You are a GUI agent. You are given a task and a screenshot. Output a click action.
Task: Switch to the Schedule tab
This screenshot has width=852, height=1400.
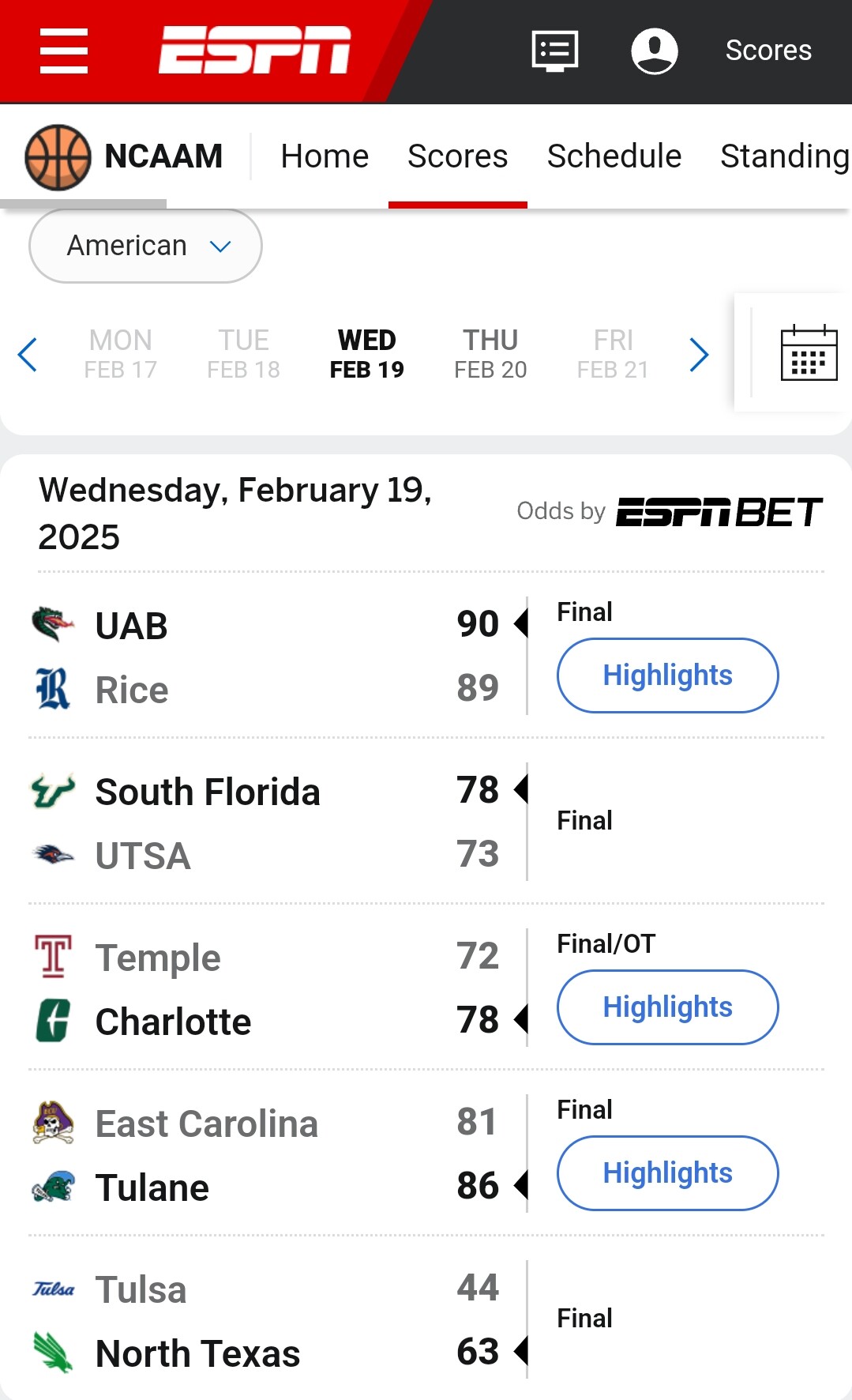pyautogui.click(x=614, y=156)
